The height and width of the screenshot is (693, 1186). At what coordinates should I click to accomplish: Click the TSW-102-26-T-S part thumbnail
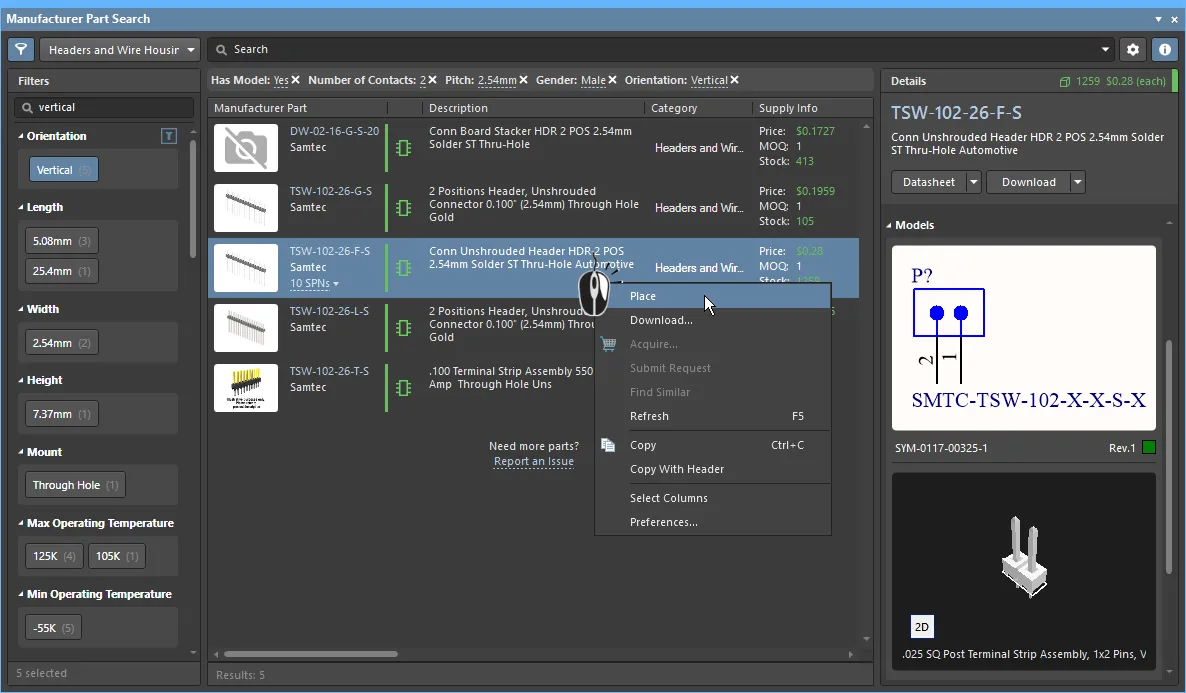click(x=246, y=388)
